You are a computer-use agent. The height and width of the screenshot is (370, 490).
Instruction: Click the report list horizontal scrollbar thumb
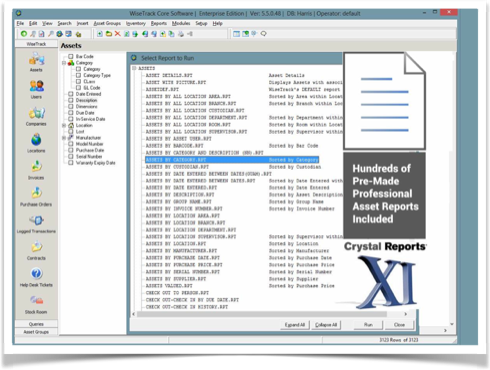coord(262,314)
